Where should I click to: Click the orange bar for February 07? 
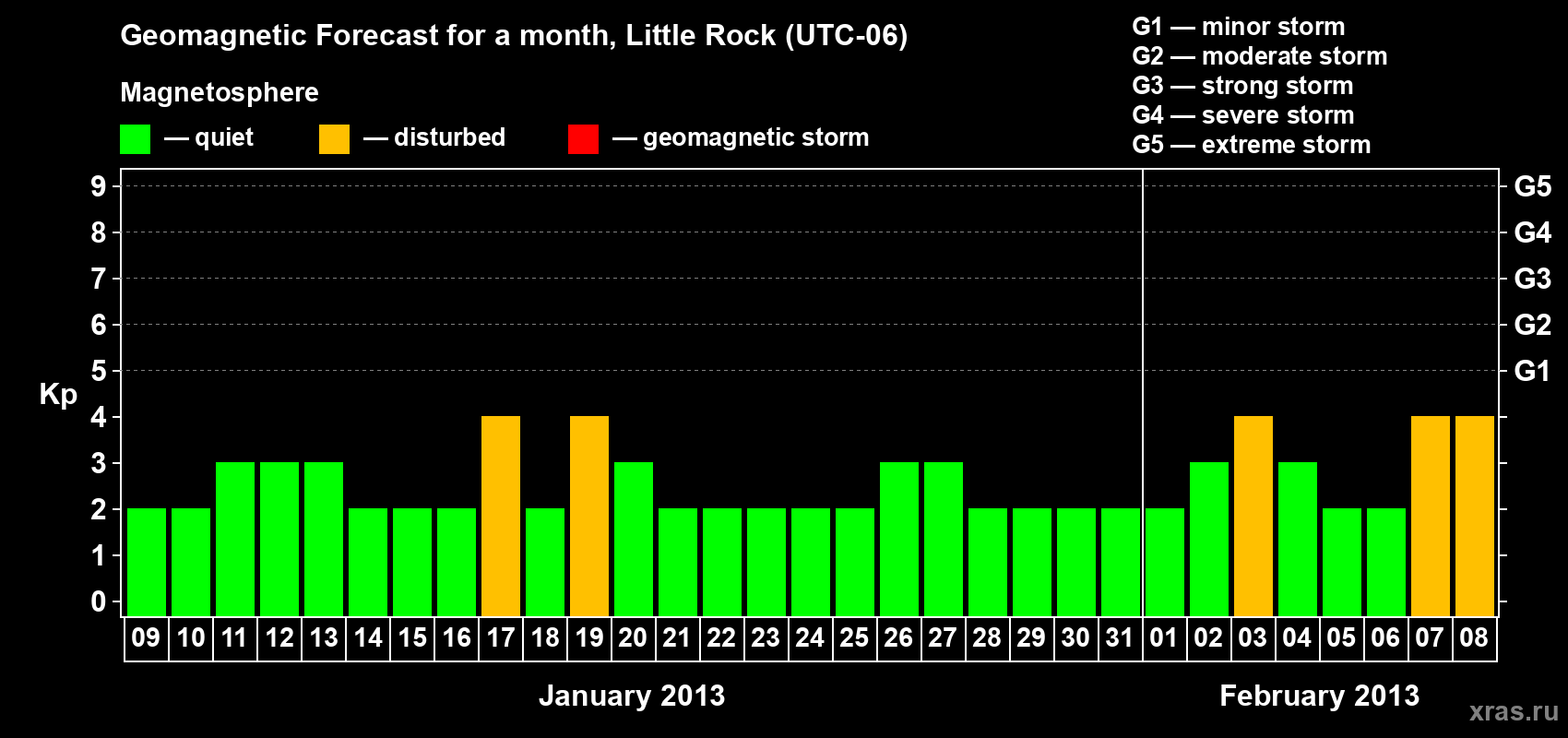pyautogui.click(x=1431, y=517)
